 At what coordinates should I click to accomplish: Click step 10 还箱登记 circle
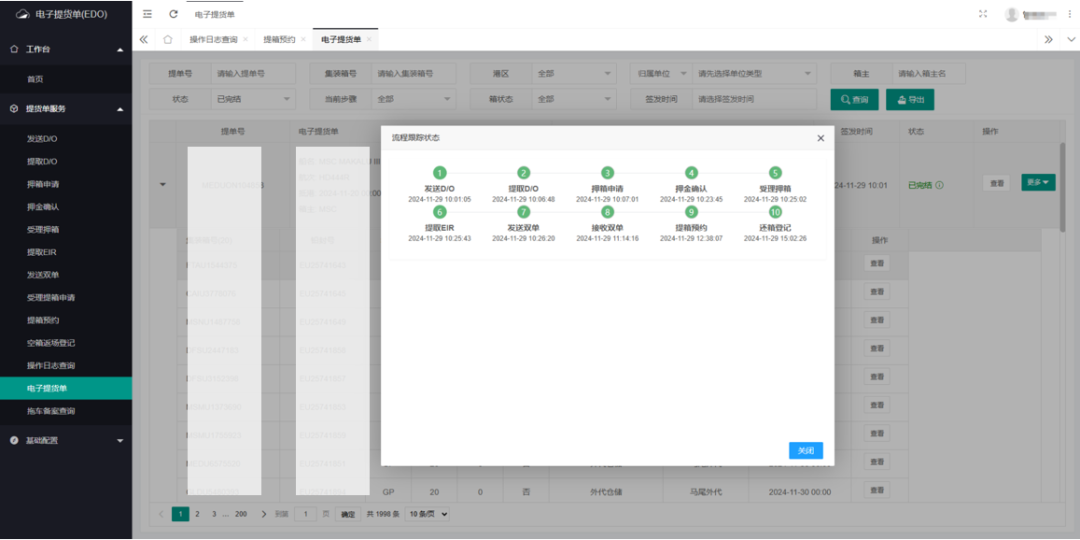tap(775, 212)
